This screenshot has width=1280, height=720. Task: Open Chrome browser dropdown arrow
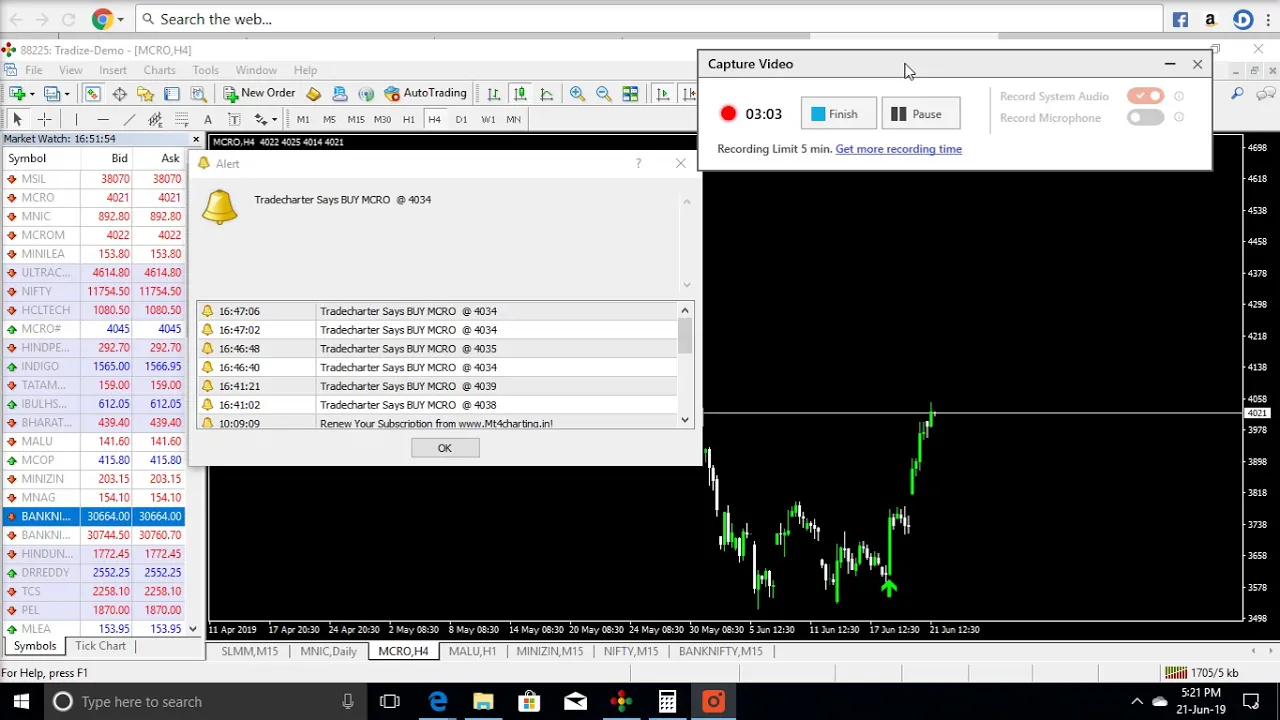[120, 19]
